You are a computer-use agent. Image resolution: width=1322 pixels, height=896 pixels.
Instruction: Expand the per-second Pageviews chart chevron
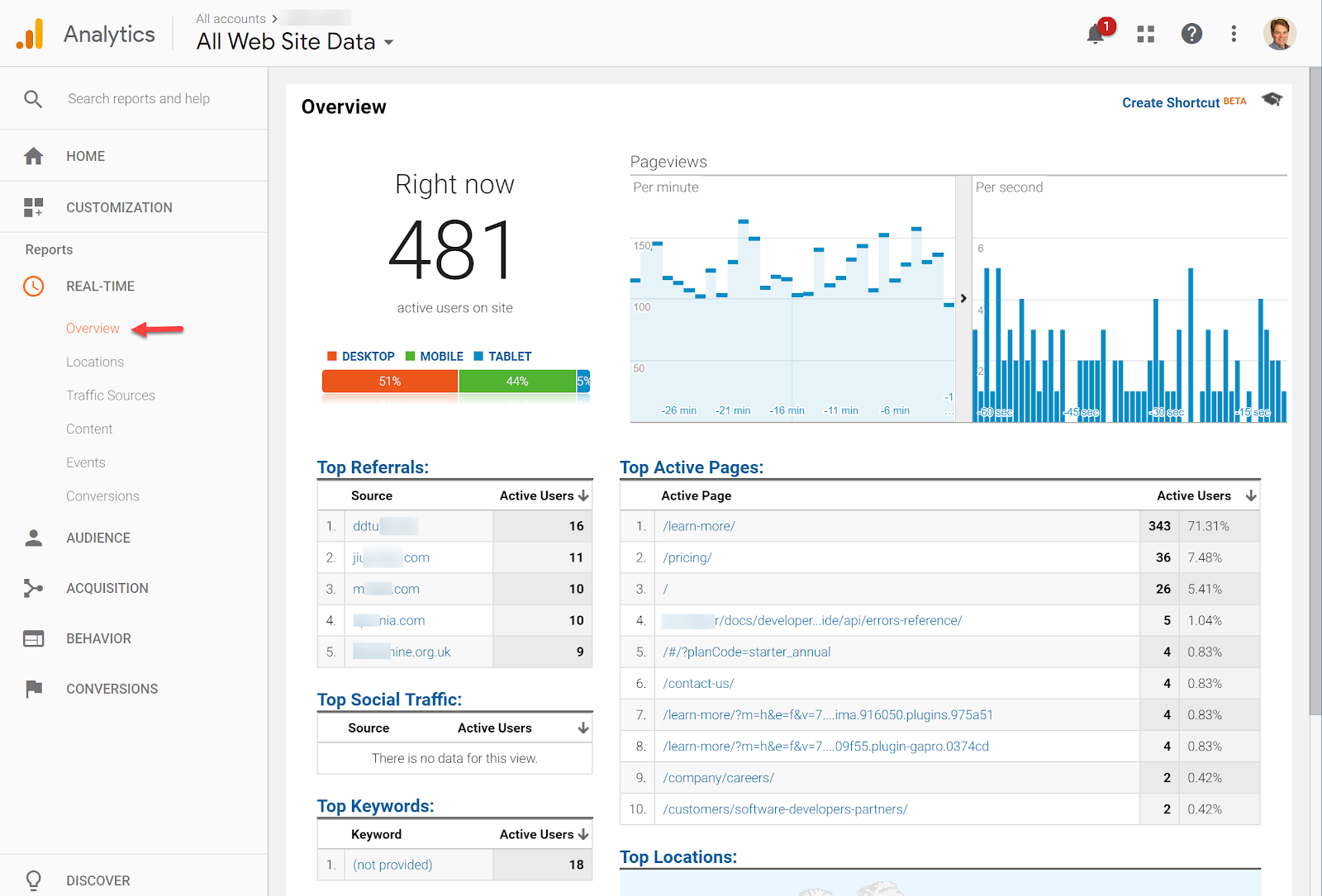963,298
